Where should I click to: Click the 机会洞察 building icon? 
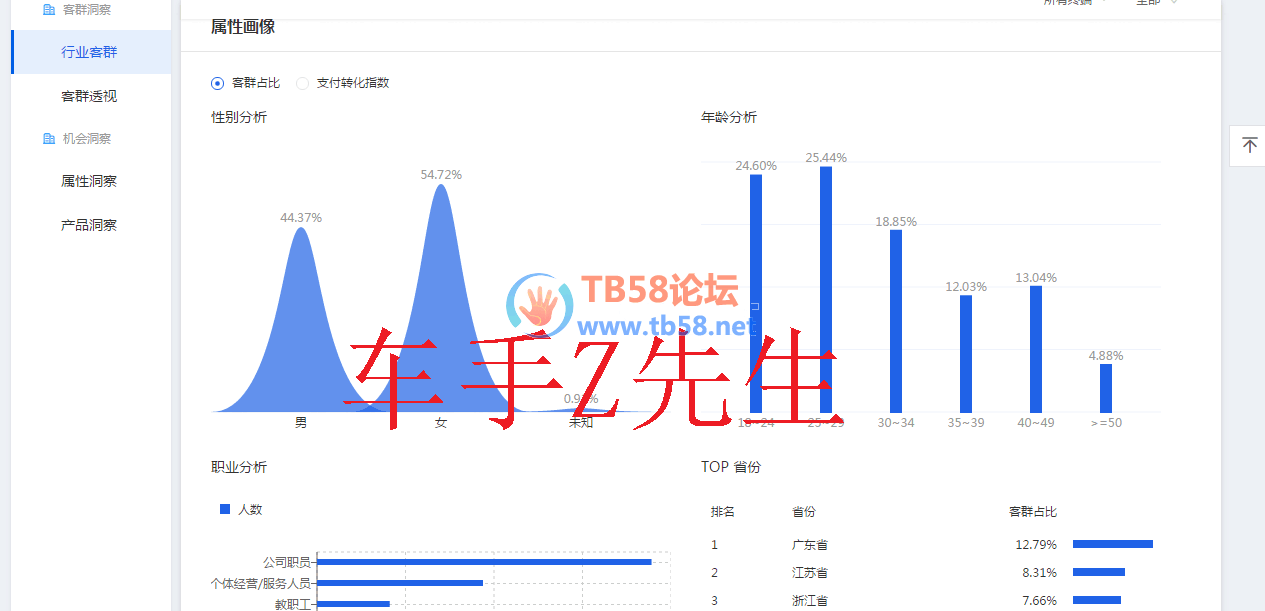49,139
